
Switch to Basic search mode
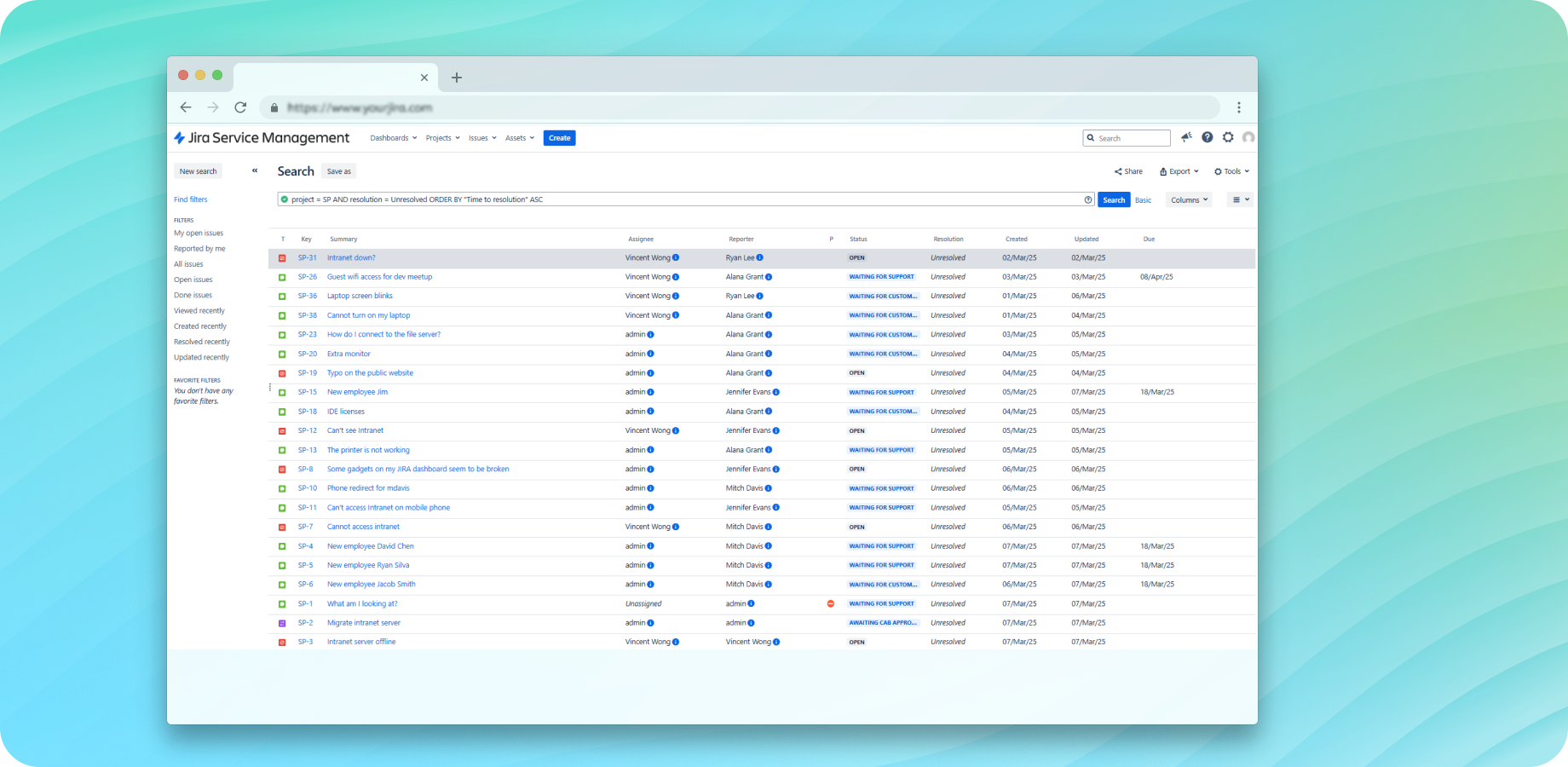(x=1144, y=200)
